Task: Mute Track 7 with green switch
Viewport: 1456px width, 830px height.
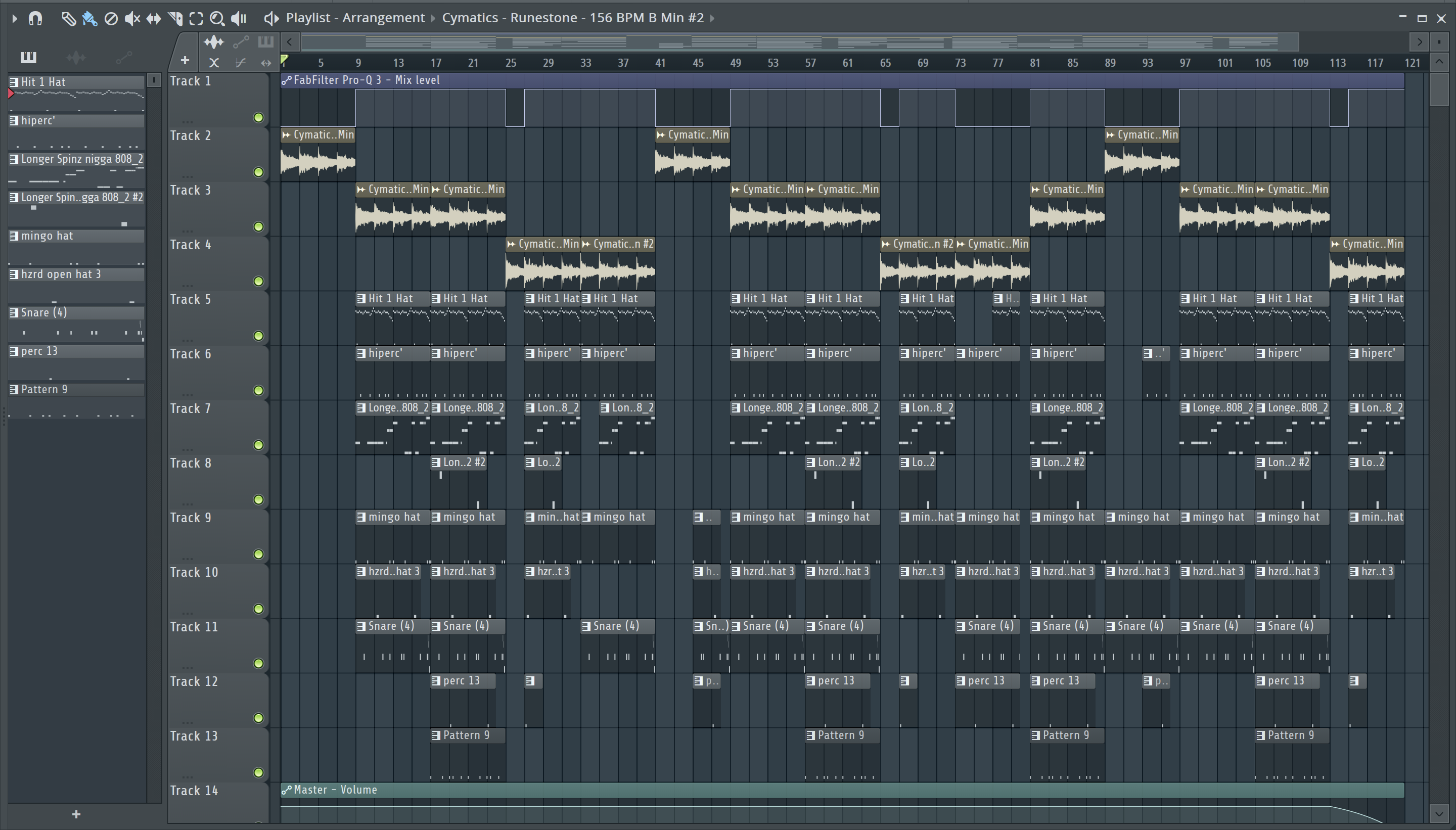Action: pos(258,445)
